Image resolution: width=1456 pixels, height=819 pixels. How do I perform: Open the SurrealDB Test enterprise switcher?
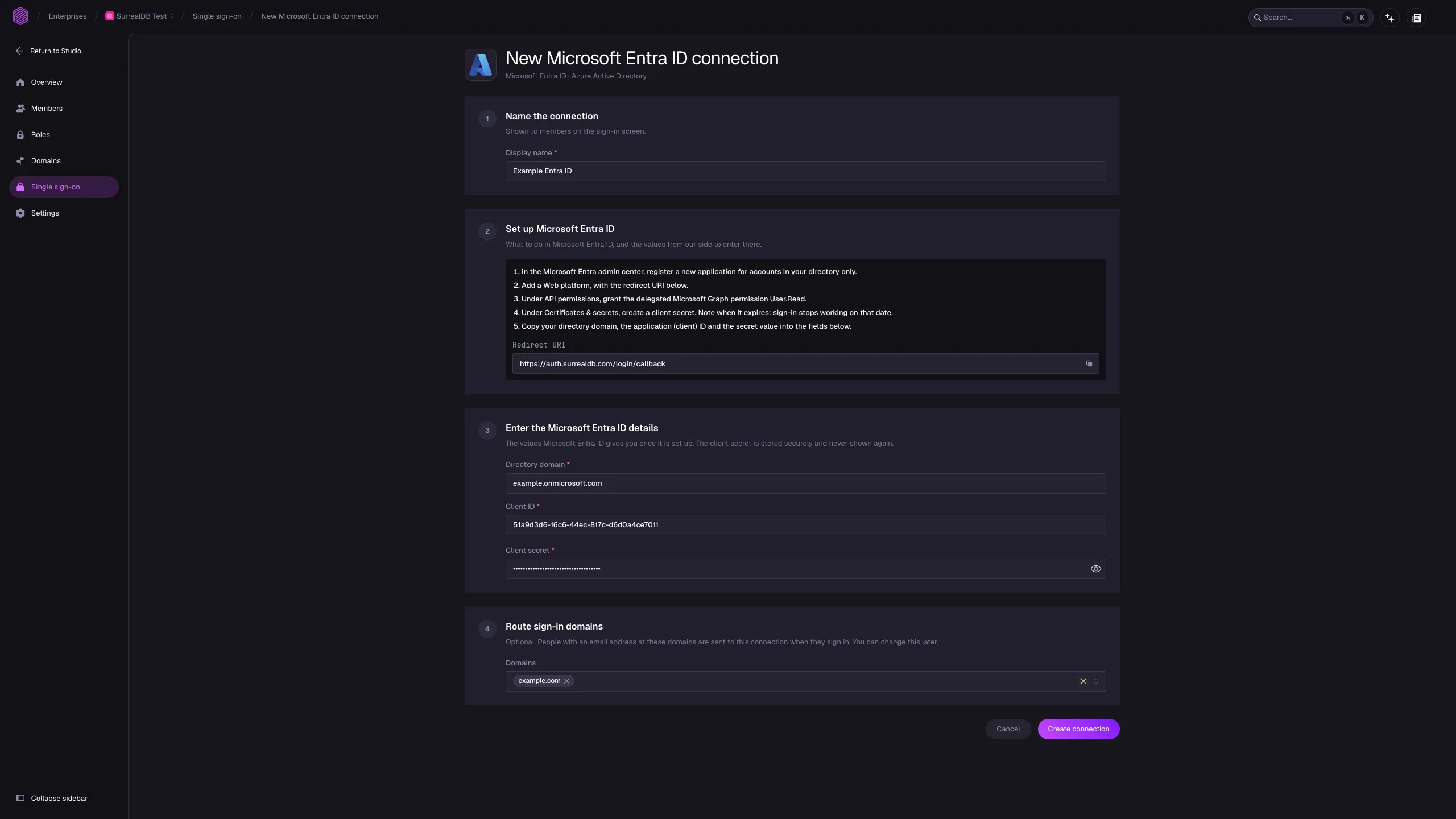click(139, 16)
